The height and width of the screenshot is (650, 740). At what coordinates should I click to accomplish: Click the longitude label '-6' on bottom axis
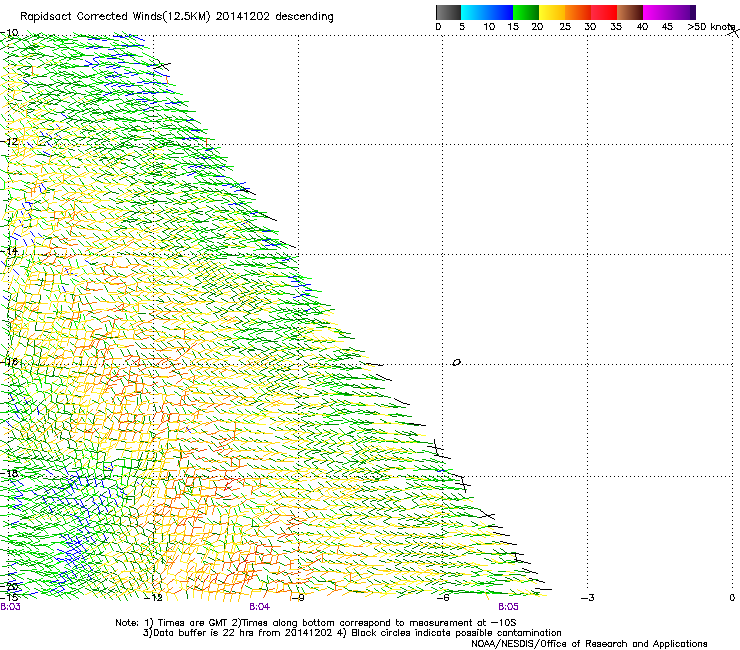point(443,598)
